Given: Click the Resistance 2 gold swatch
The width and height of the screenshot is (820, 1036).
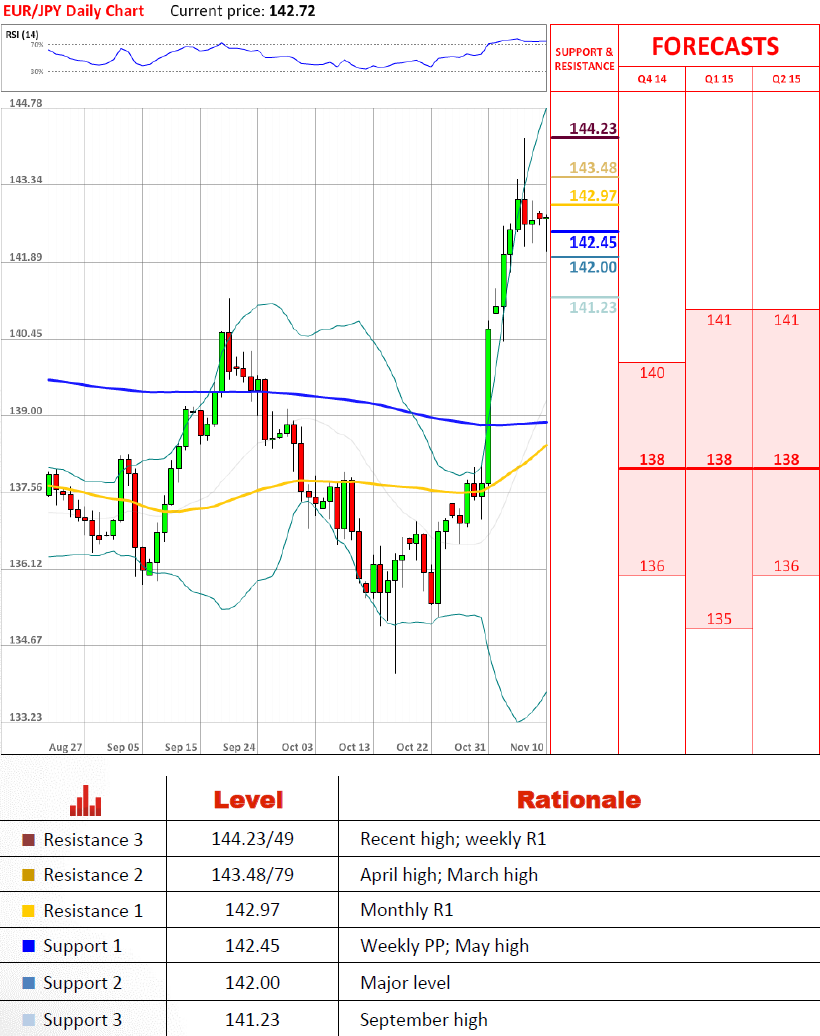Looking at the screenshot, I should 28,875.
